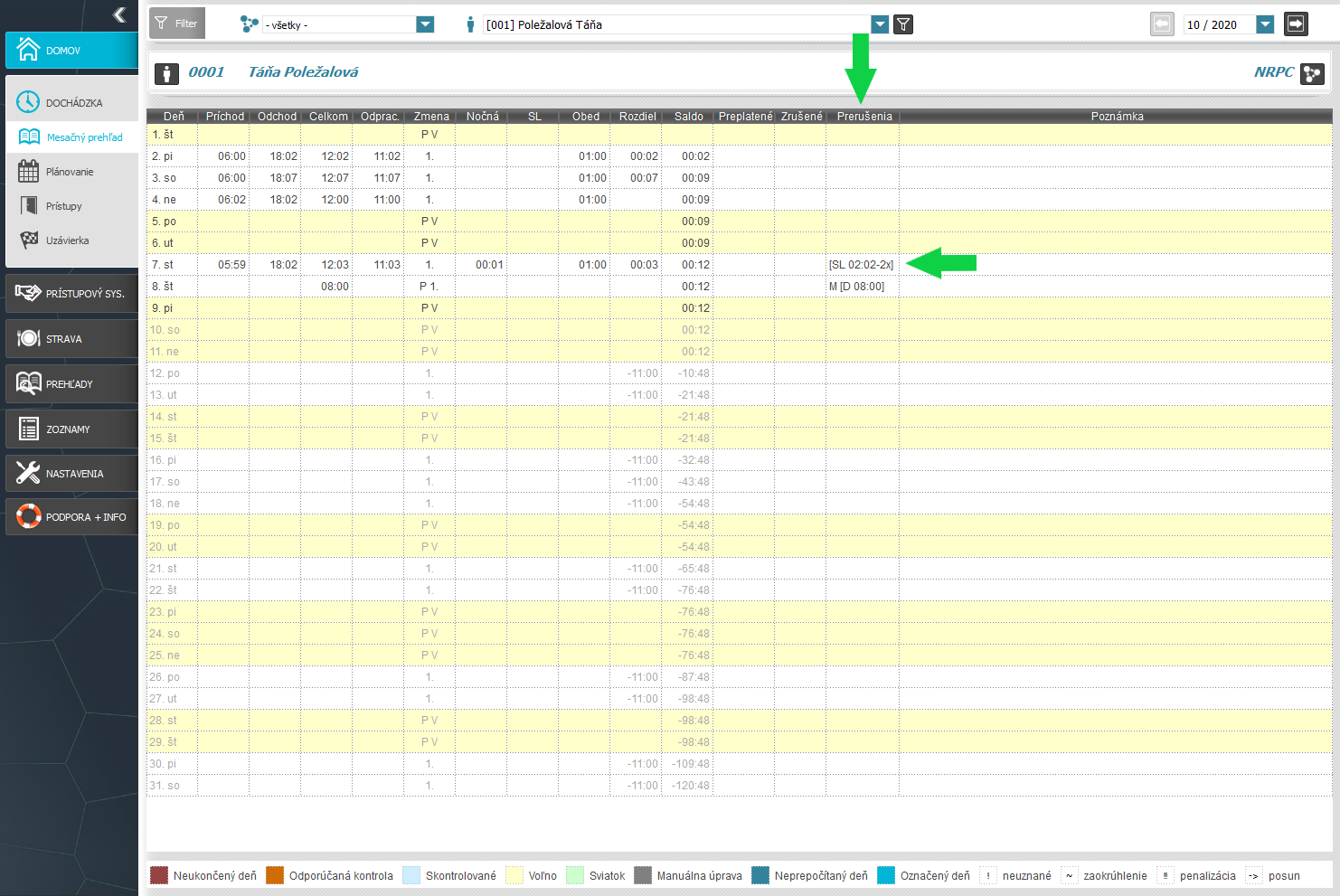Click the group structure icon near všetky

pos(250,24)
